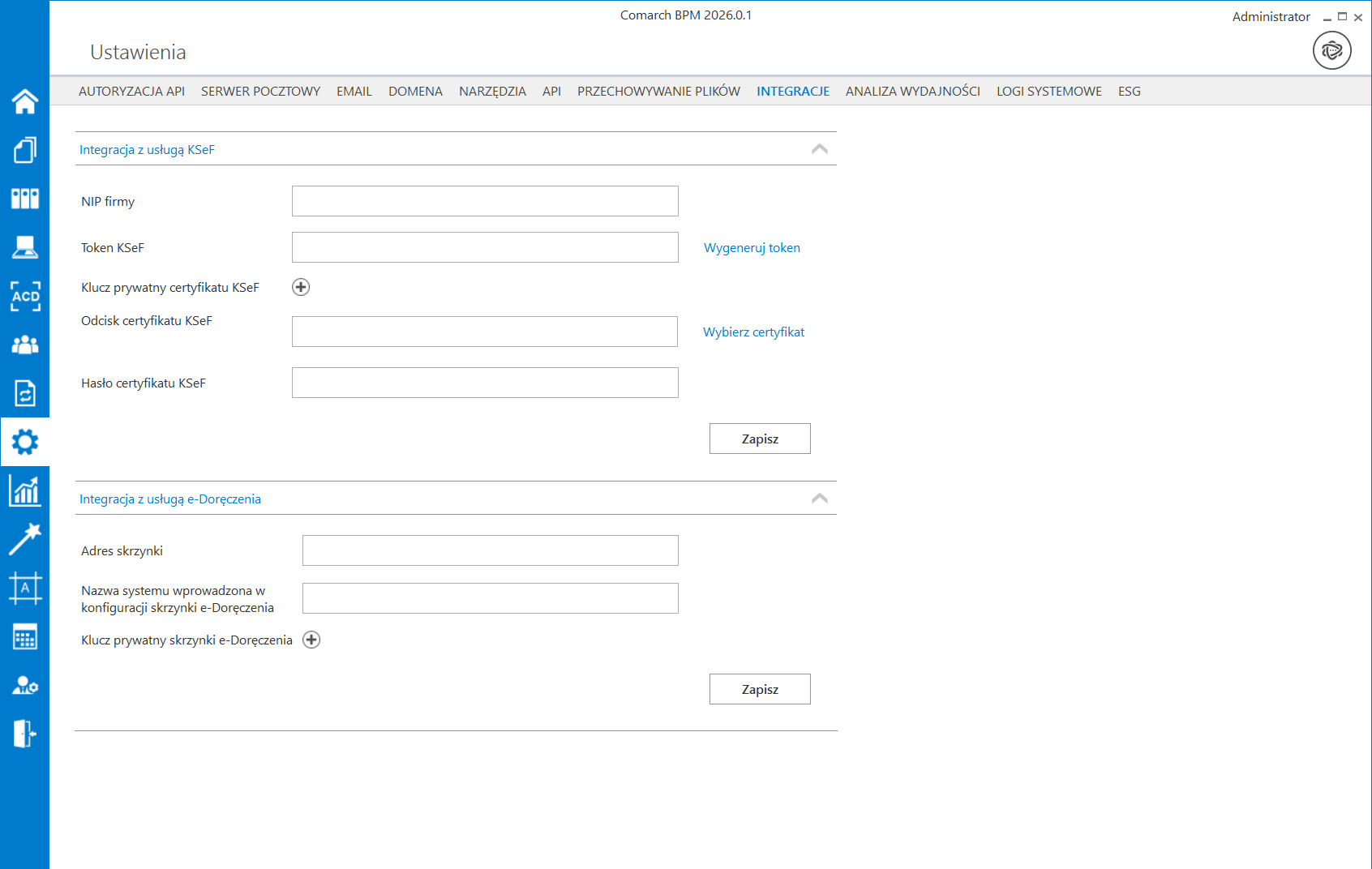This screenshot has width=1372, height=869.
Task: Click the ACD sidebar icon
Action: [x=24, y=296]
